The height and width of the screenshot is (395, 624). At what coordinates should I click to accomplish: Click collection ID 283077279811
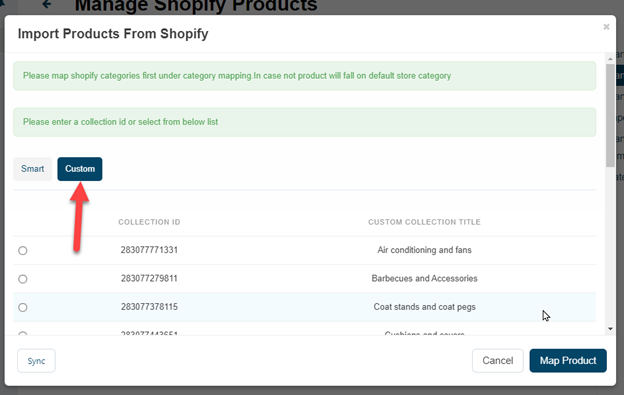pyautogui.click(x=149, y=278)
